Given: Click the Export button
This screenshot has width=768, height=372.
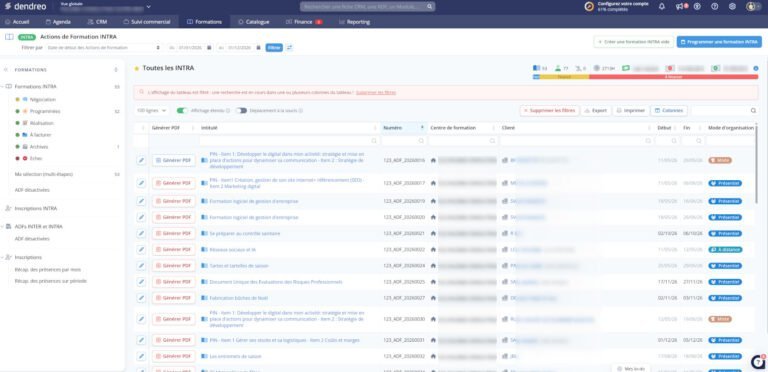Looking at the screenshot, I should click(x=596, y=111).
